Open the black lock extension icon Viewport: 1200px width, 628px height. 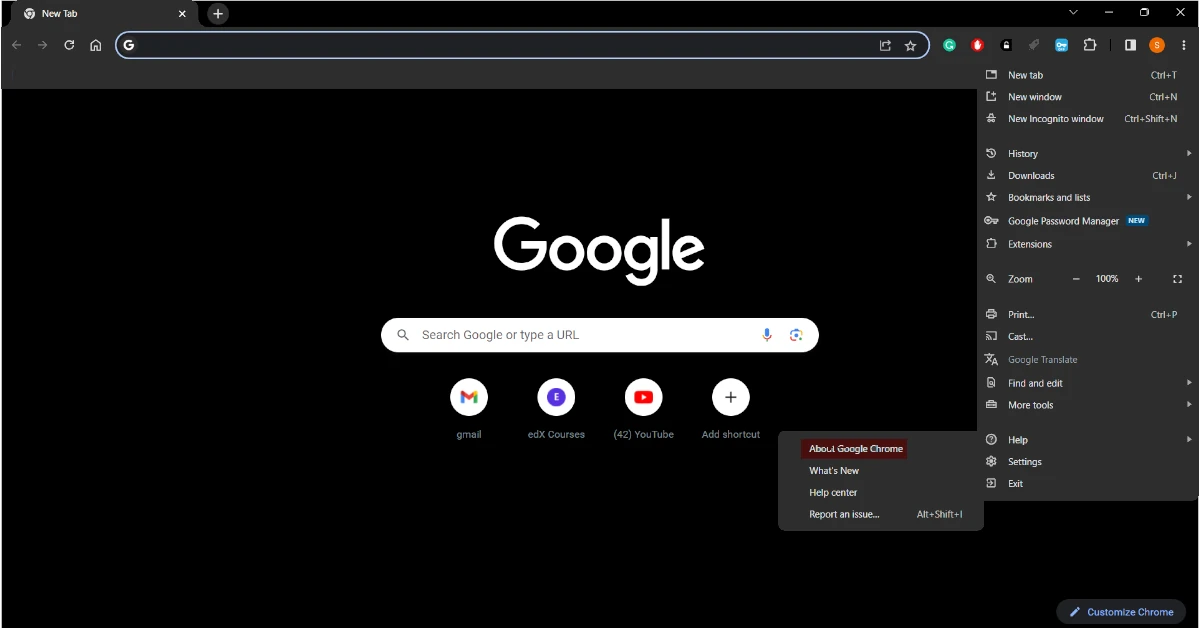click(1006, 45)
